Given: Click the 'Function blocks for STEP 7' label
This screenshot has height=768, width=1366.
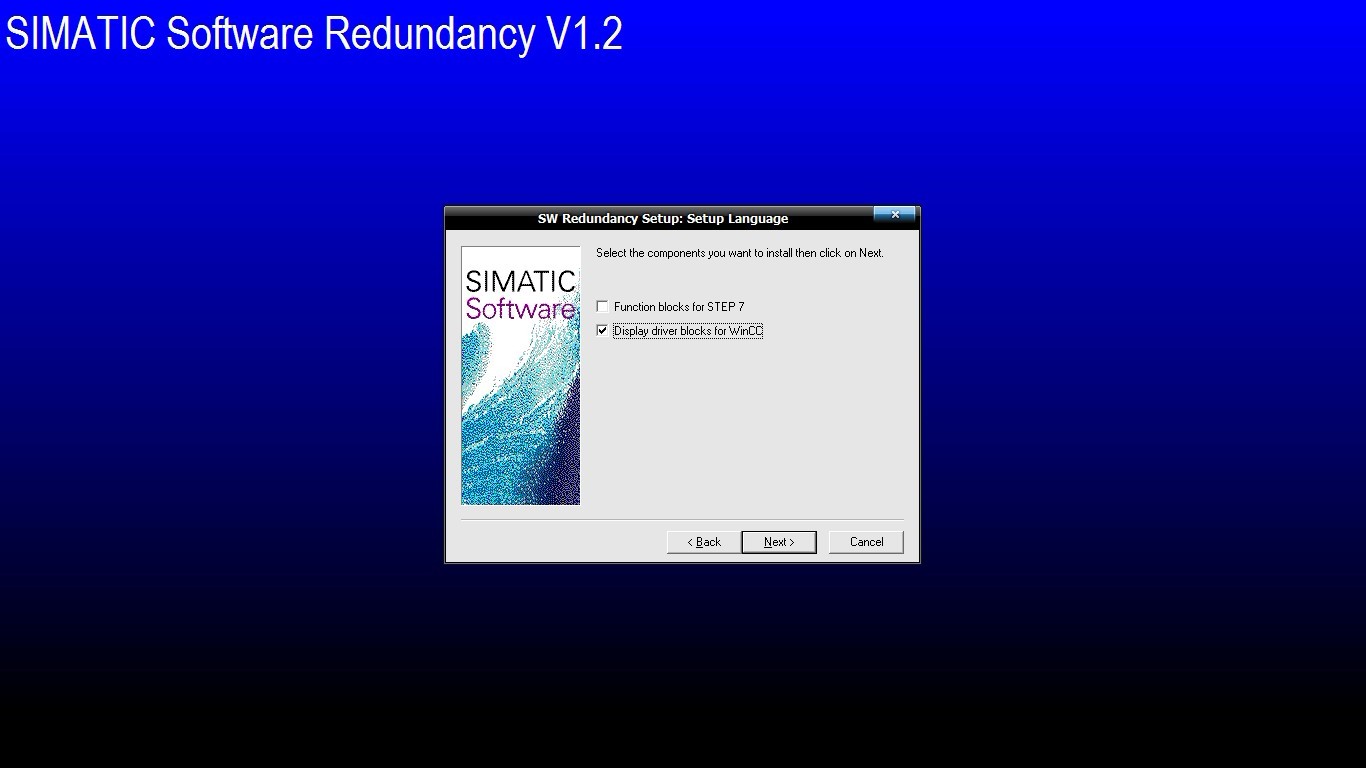Looking at the screenshot, I should [679, 307].
